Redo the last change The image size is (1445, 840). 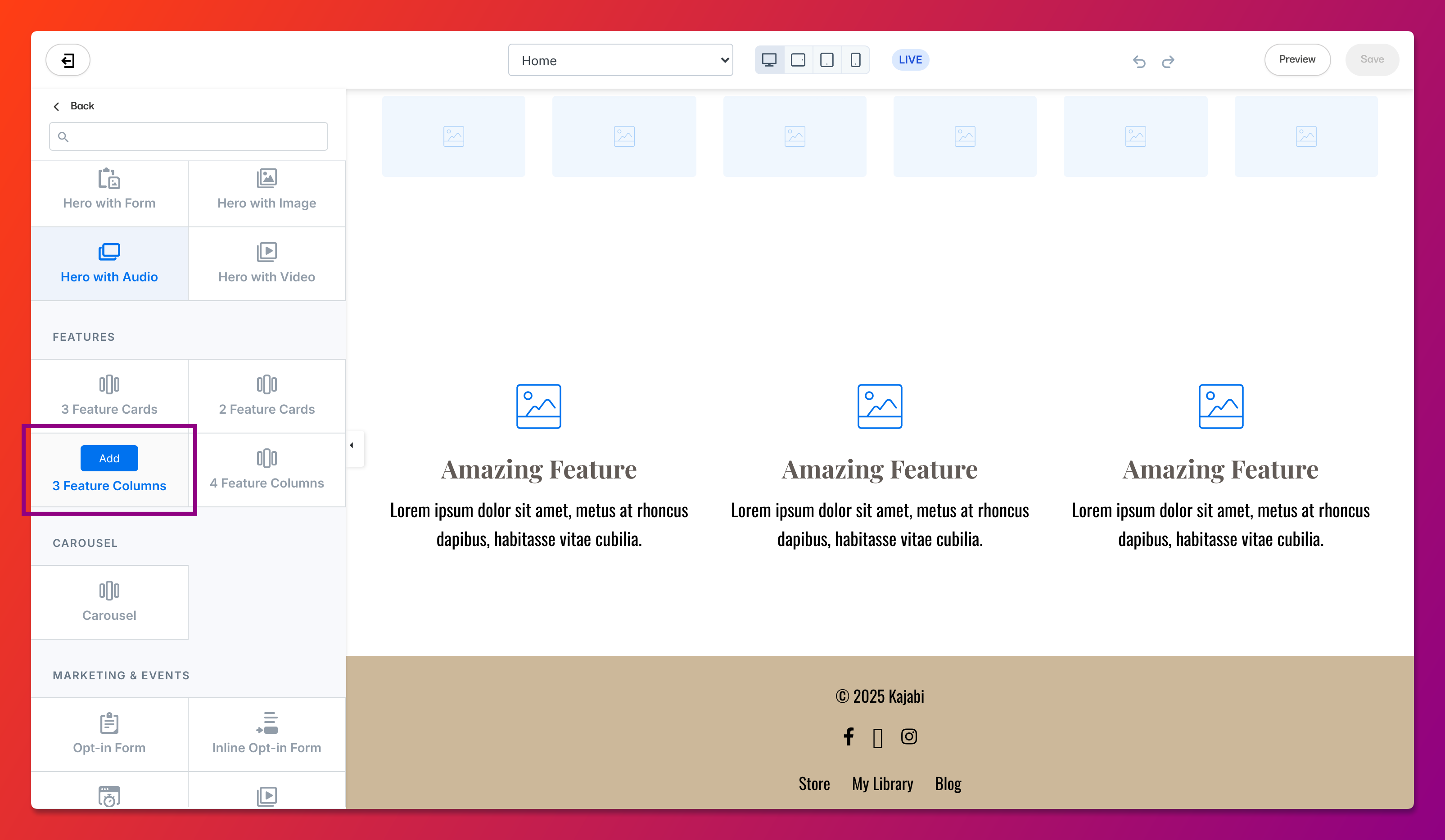coord(1167,61)
